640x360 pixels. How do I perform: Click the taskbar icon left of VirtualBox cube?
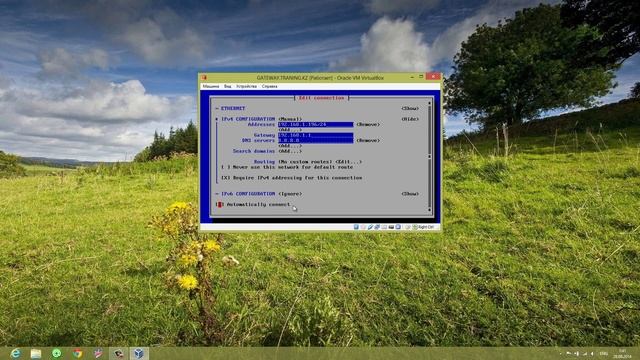point(118,353)
